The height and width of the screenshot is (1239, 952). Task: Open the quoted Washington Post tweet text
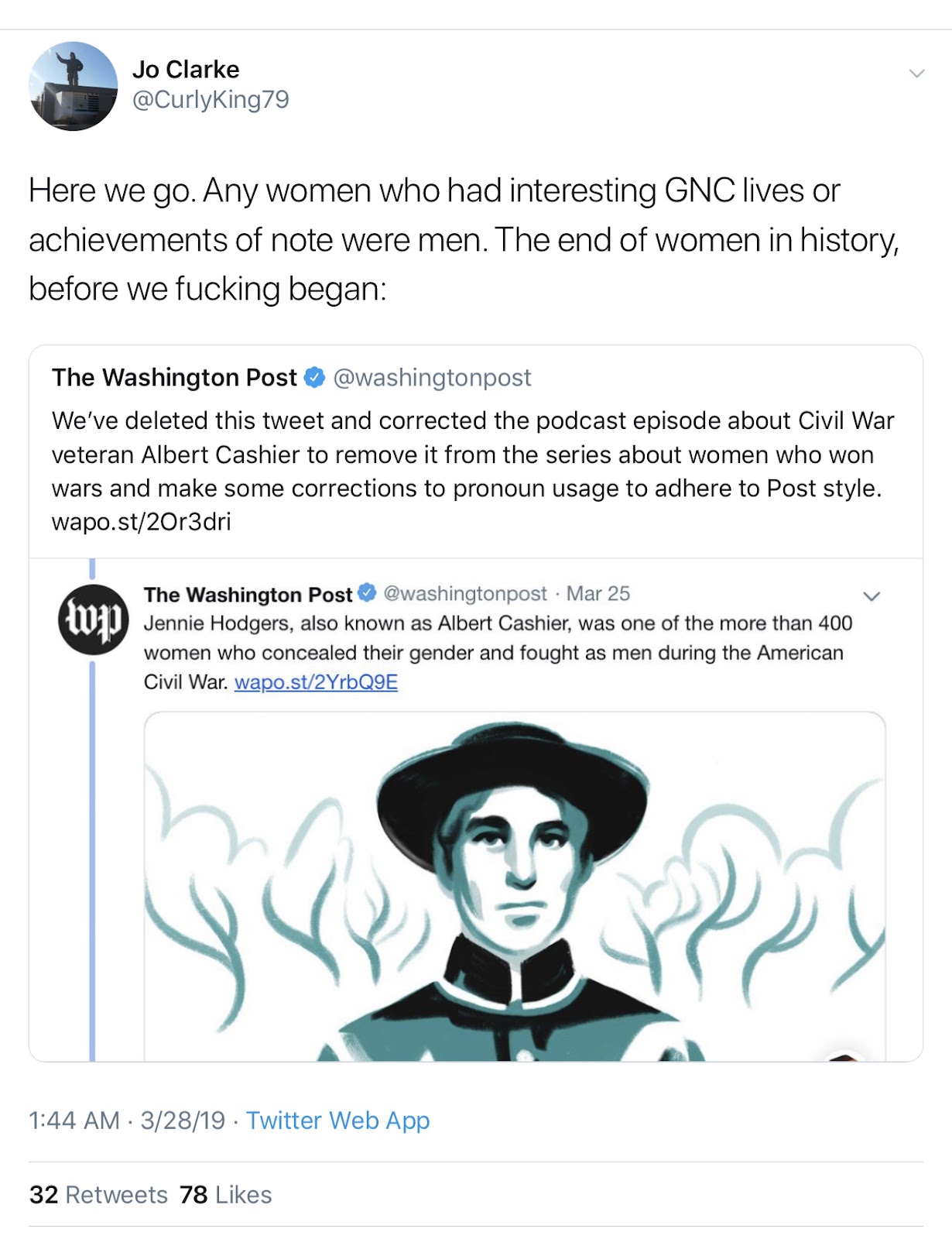click(472, 471)
